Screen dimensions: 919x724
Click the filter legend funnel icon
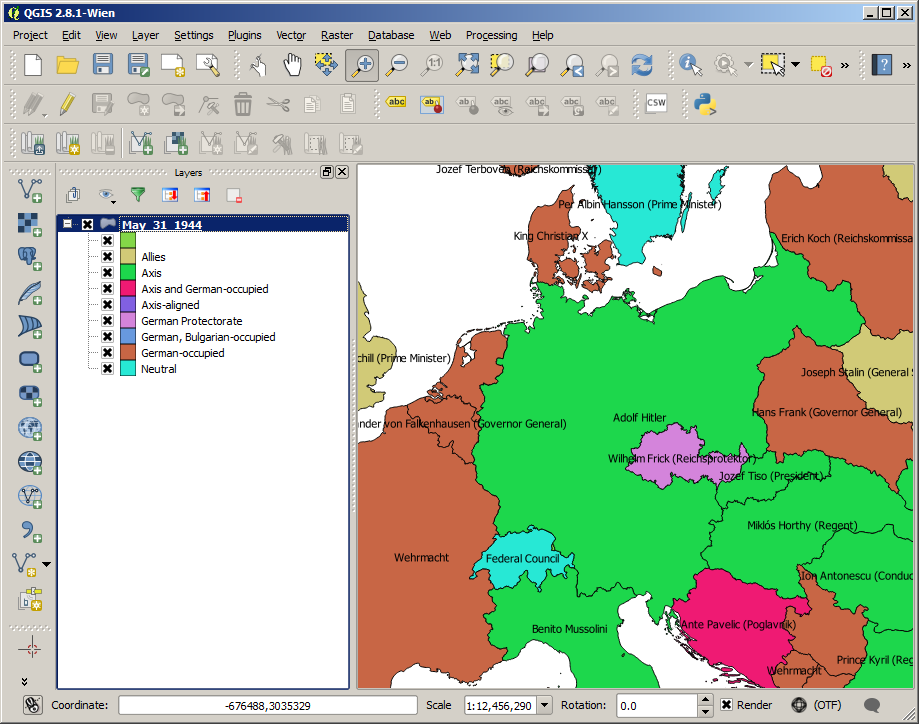tap(138, 195)
